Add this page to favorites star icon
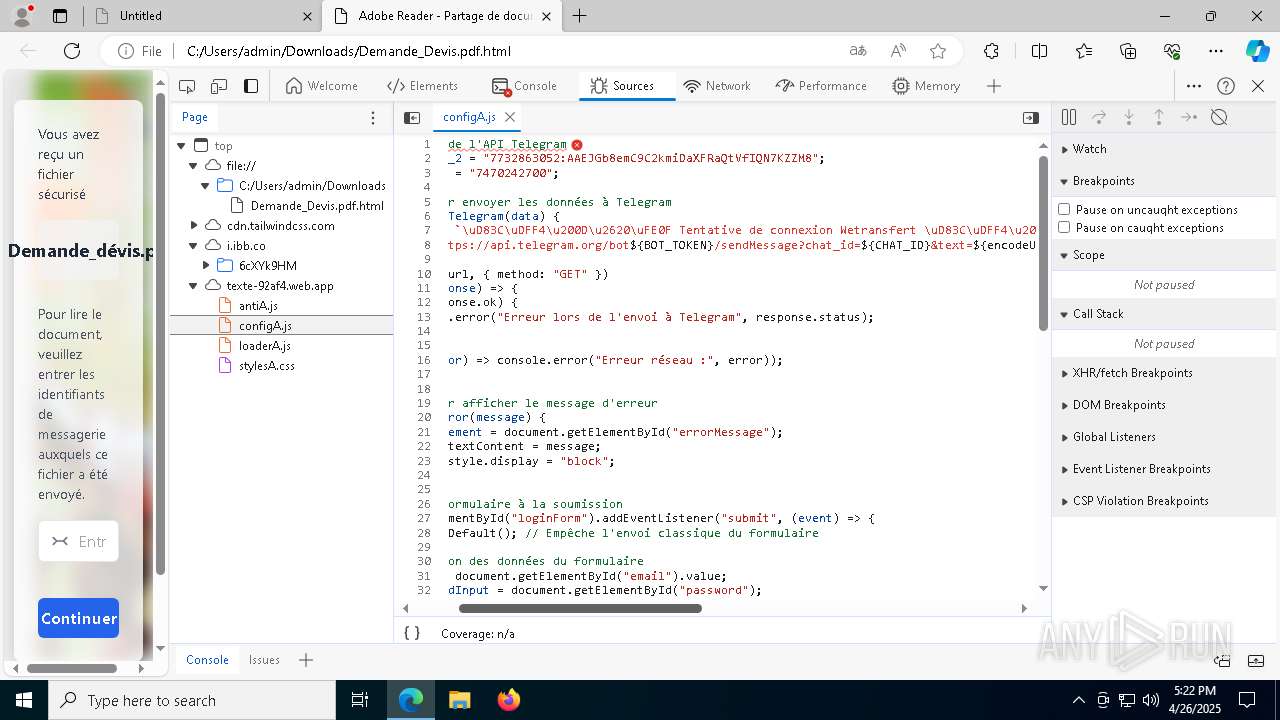This screenshot has width=1280, height=720. pyautogui.click(x=938, y=51)
